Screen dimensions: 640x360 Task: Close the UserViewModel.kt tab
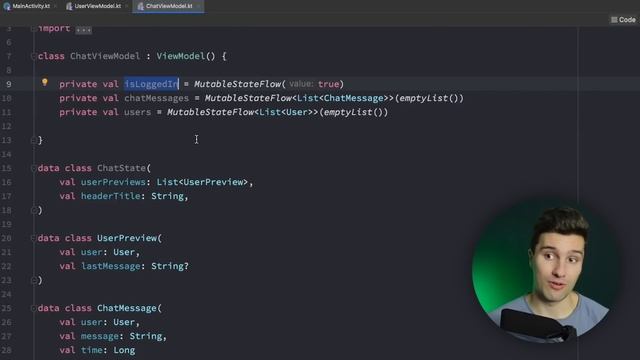[127, 7]
